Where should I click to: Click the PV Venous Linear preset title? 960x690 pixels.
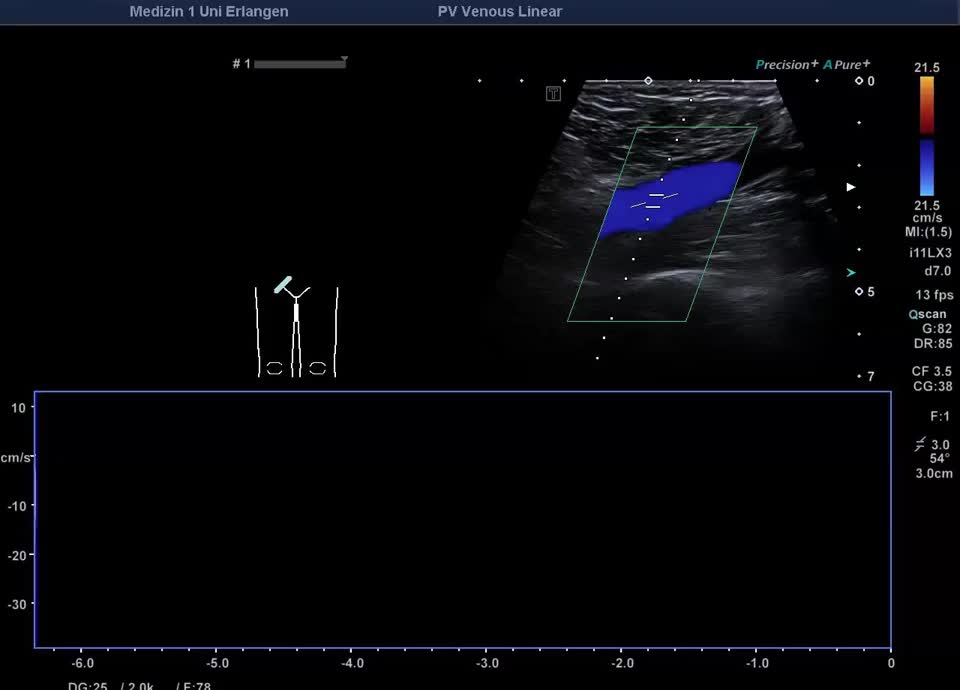[499, 12]
